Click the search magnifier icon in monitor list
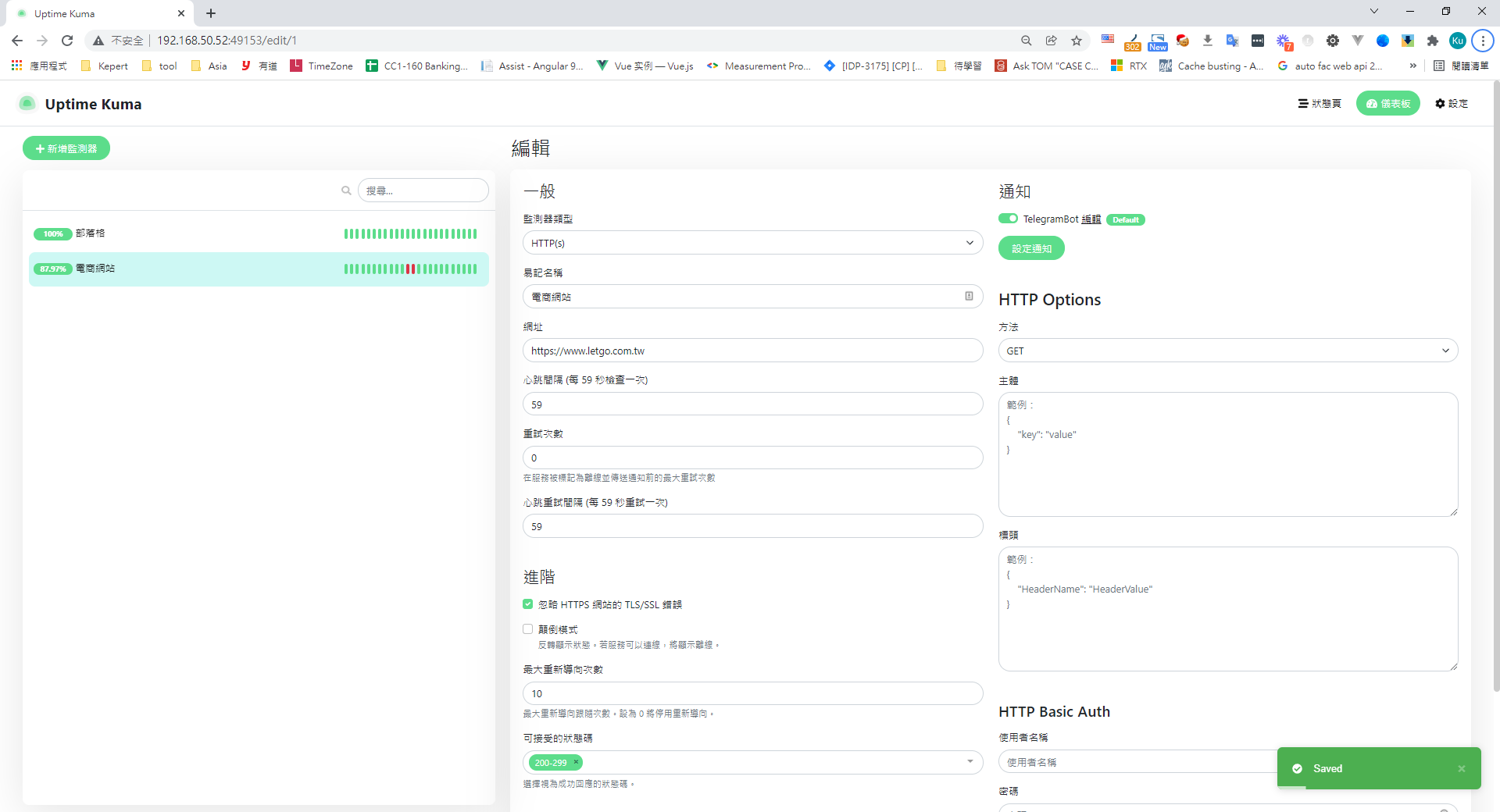The image size is (1500, 812). tap(346, 191)
